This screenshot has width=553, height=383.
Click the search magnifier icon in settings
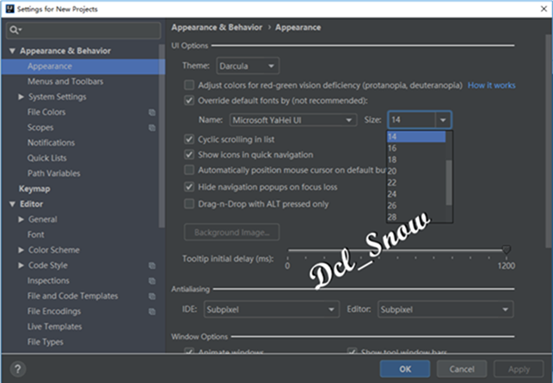point(14,30)
